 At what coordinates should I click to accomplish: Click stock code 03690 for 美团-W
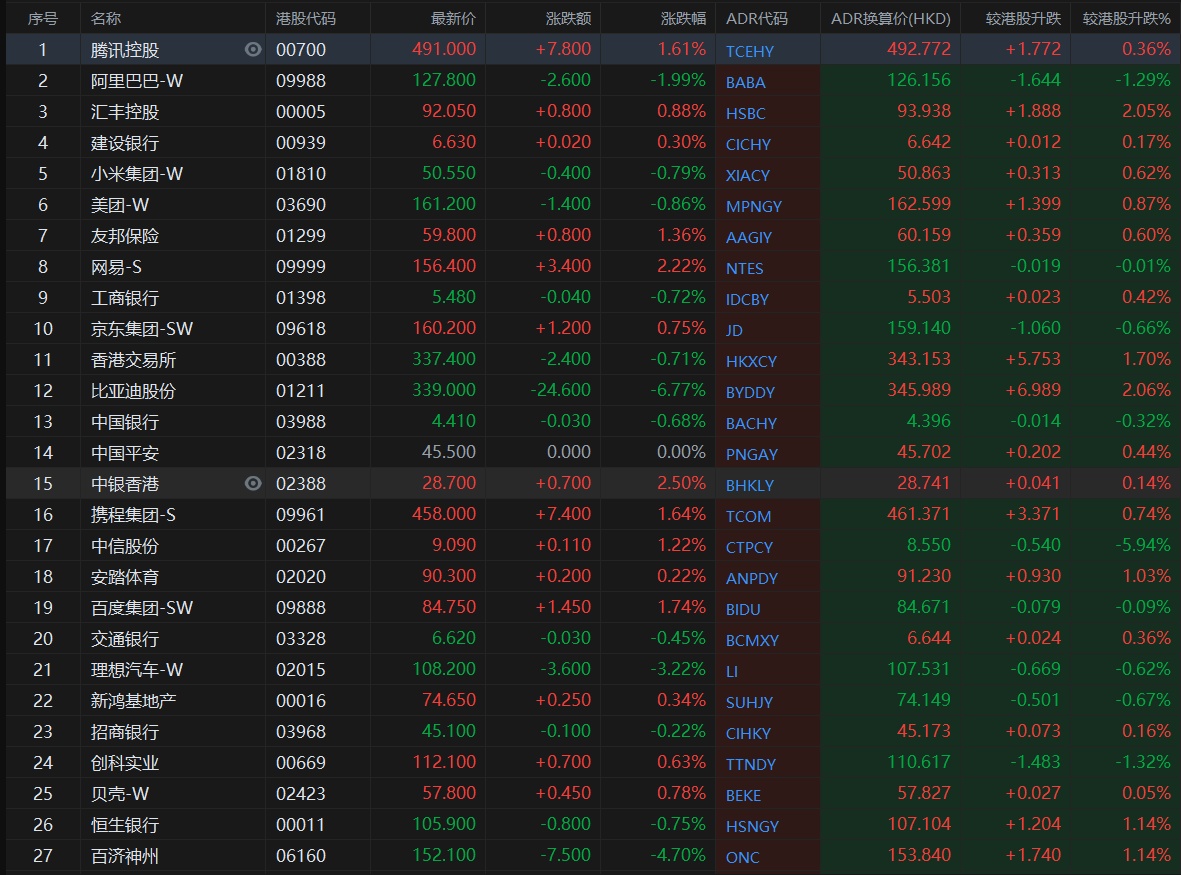pos(301,205)
